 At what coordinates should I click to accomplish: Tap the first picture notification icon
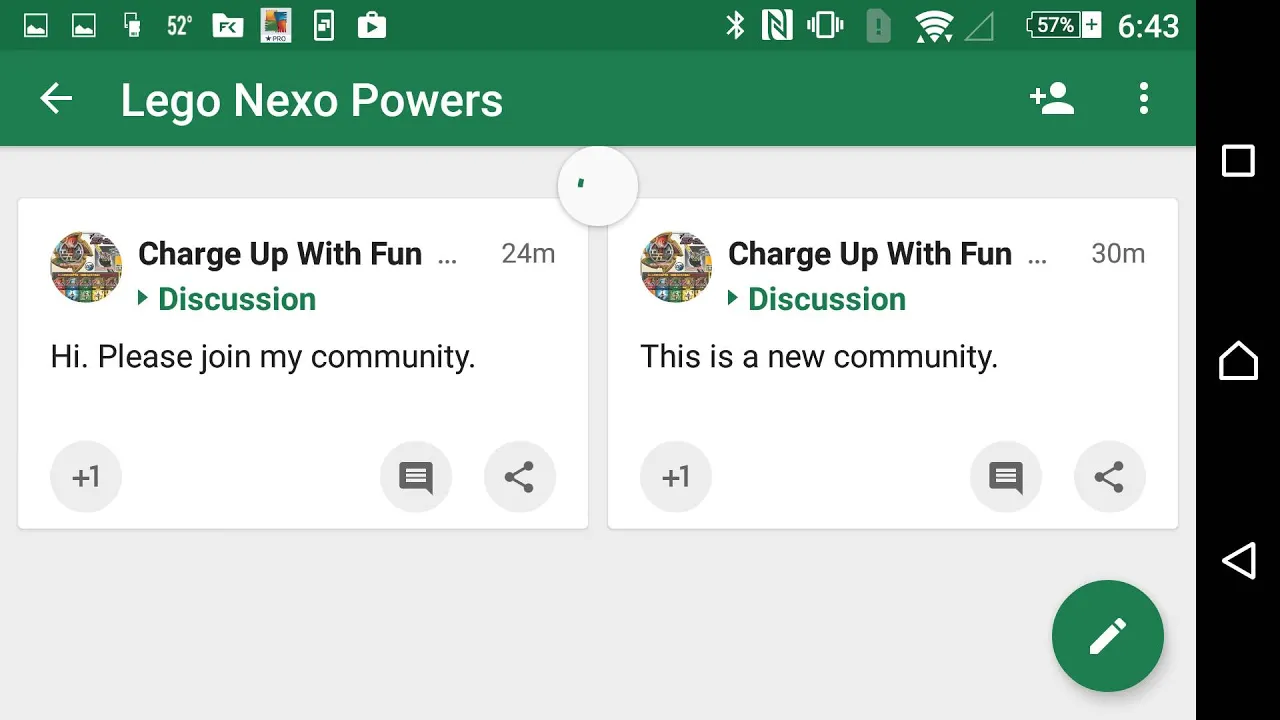click(36, 27)
